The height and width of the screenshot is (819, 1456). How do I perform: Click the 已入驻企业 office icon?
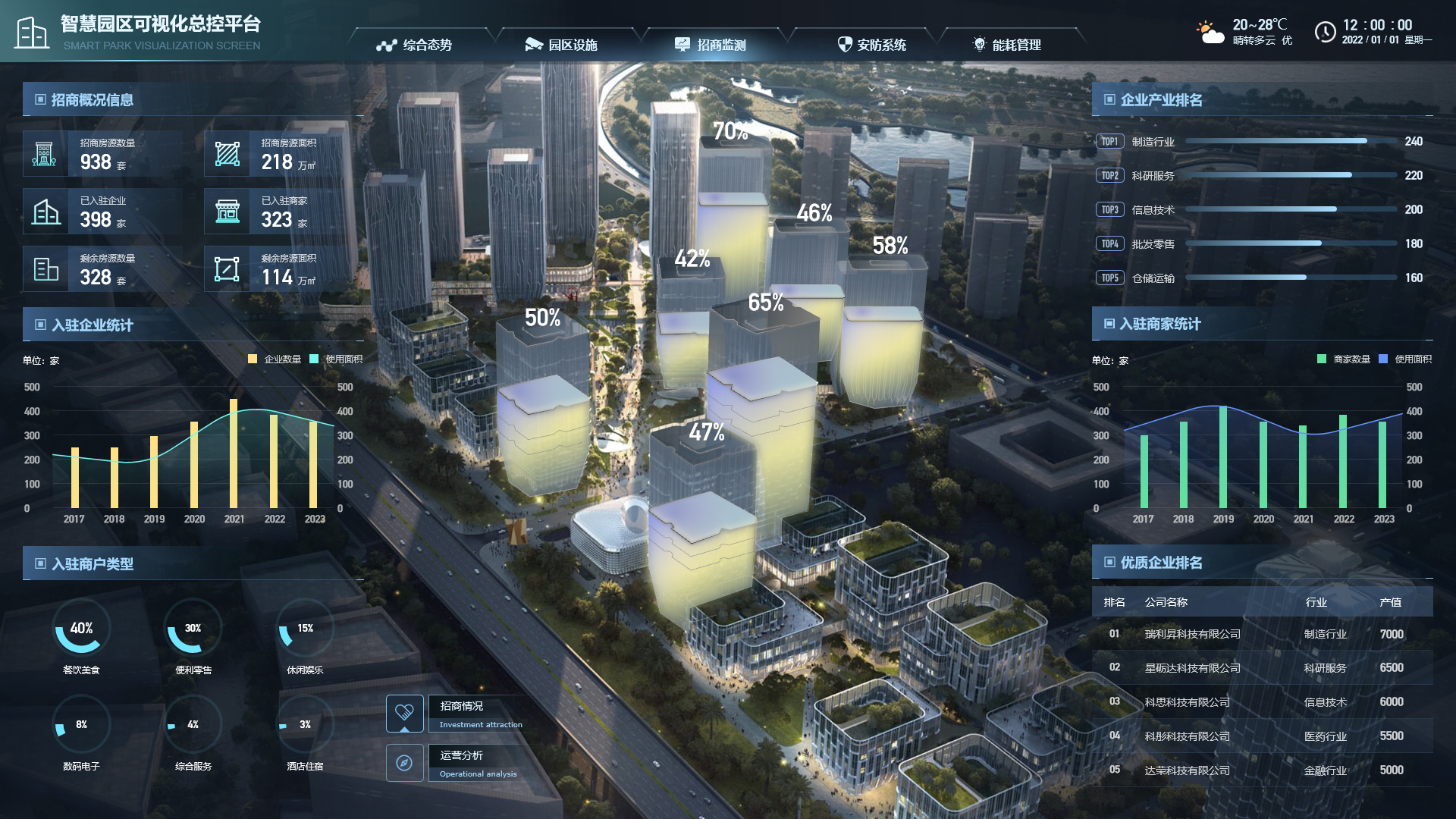coord(45,212)
